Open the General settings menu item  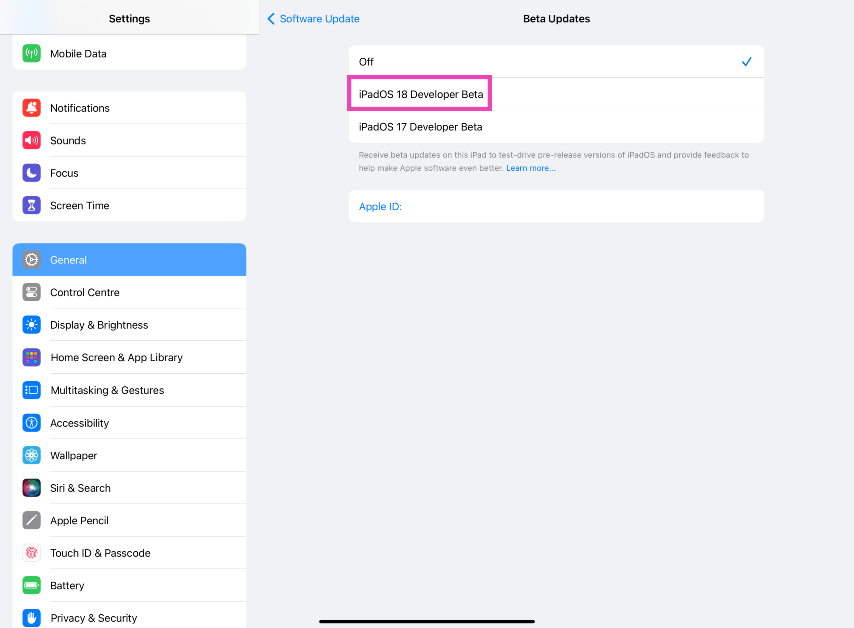[x=130, y=260]
